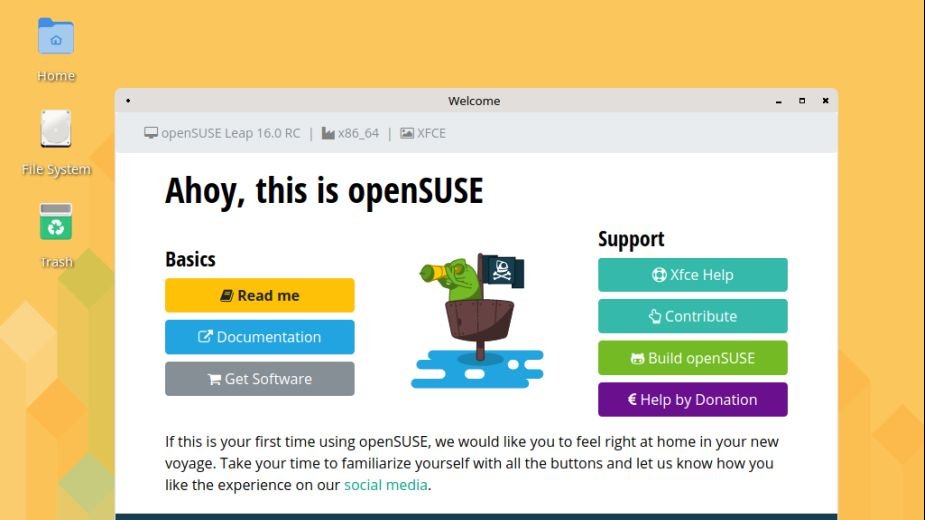
Task: Click the Contribute button
Action: 693,316
